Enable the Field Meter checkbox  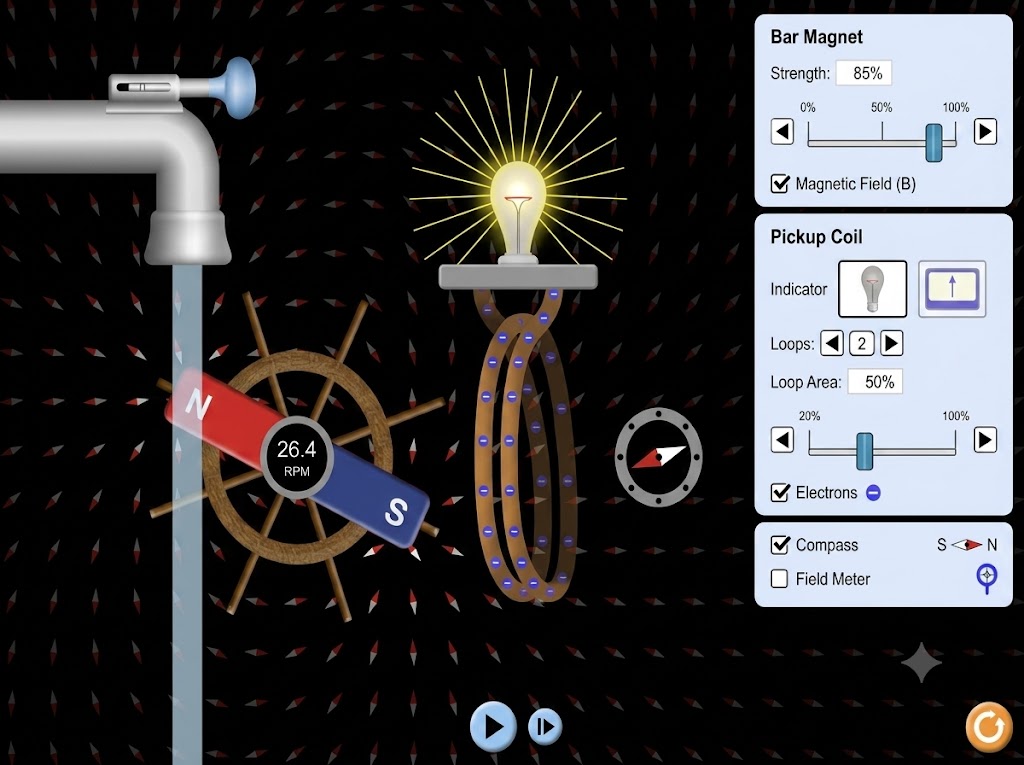[x=780, y=579]
